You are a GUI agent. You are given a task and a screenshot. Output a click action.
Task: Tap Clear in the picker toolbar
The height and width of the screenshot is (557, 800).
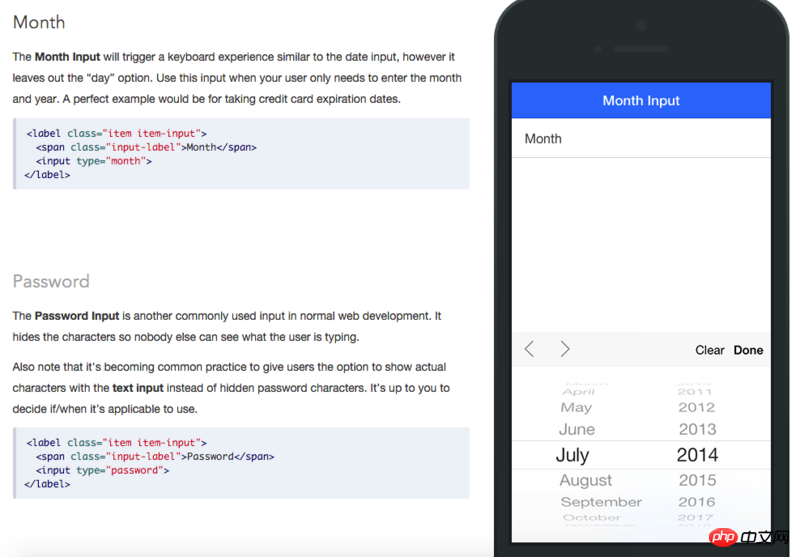[710, 350]
